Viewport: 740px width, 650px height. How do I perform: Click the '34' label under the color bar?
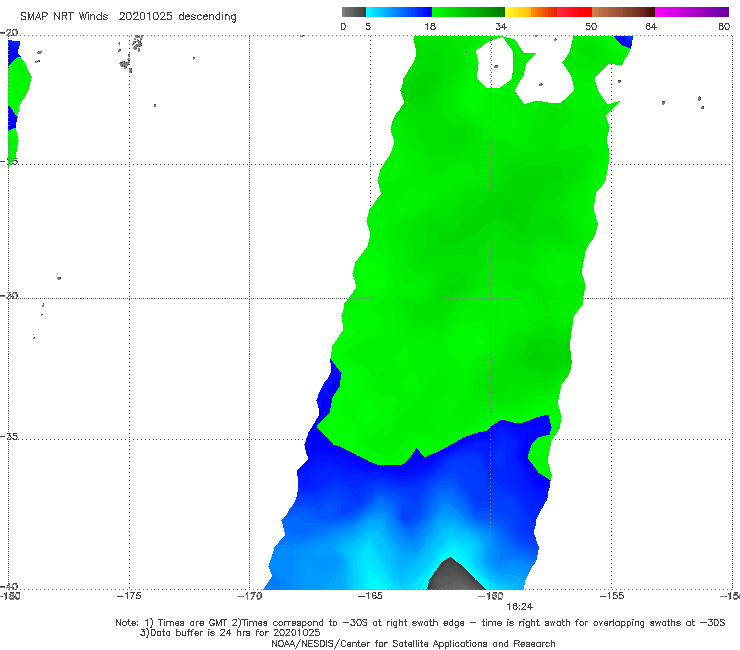point(501,27)
